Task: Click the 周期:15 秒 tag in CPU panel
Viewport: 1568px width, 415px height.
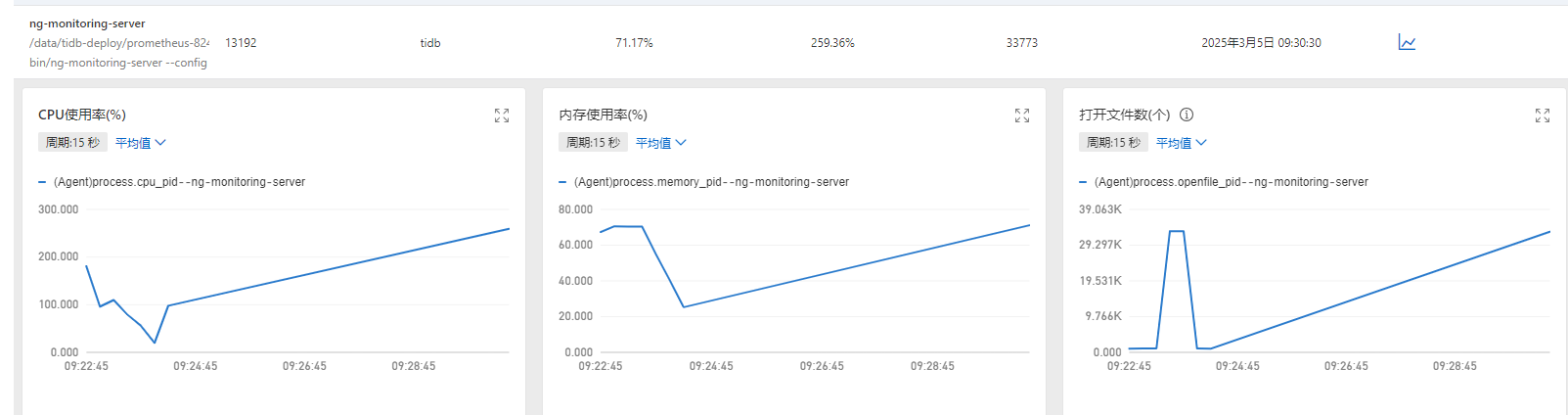Action: tap(72, 143)
